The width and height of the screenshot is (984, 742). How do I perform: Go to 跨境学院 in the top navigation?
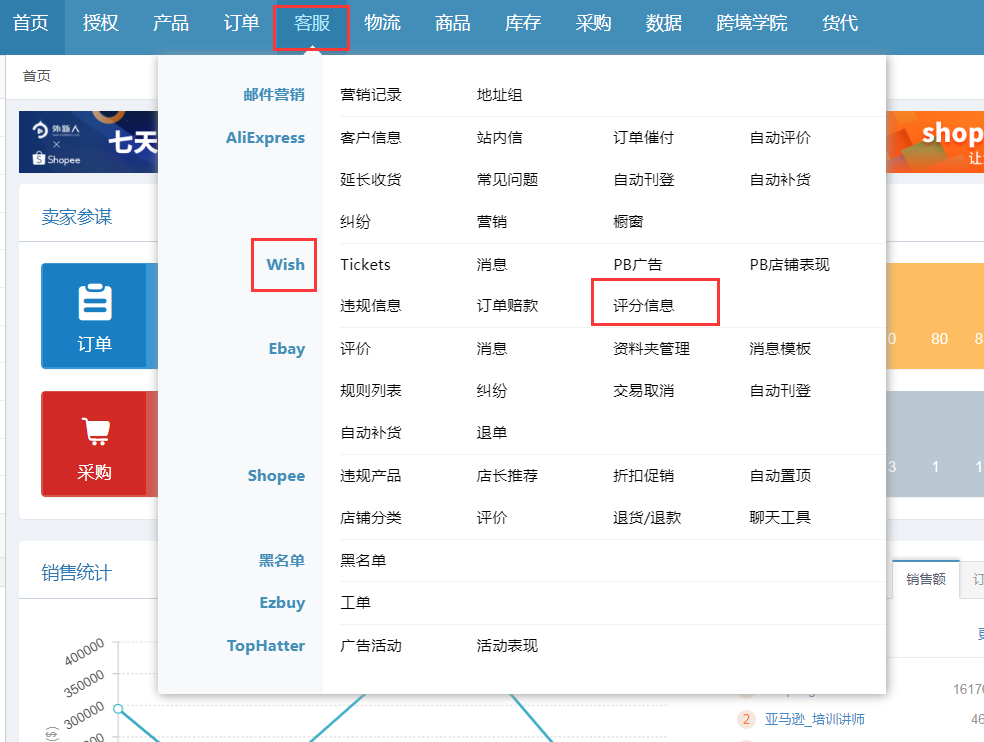click(x=751, y=23)
